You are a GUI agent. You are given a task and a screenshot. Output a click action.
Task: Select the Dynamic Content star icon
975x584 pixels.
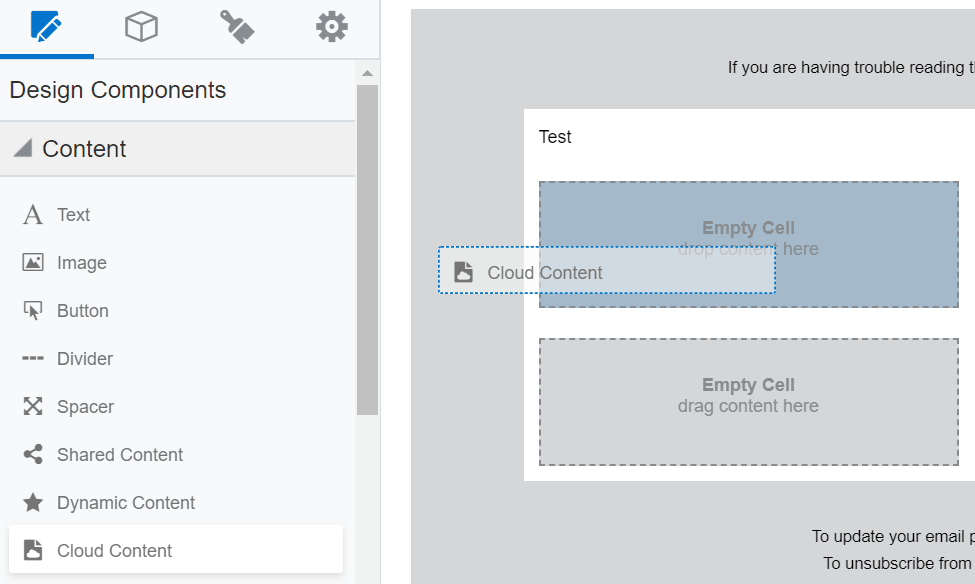coord(33,502)
